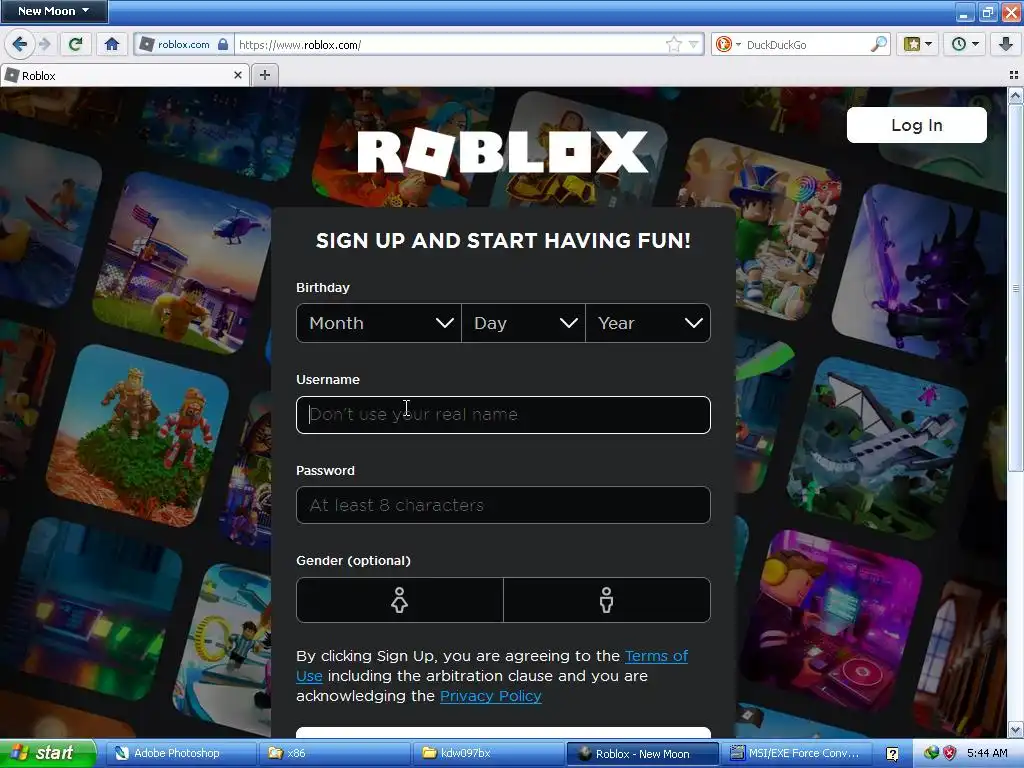Open the birthday Day dropdown

coord(523,323)
